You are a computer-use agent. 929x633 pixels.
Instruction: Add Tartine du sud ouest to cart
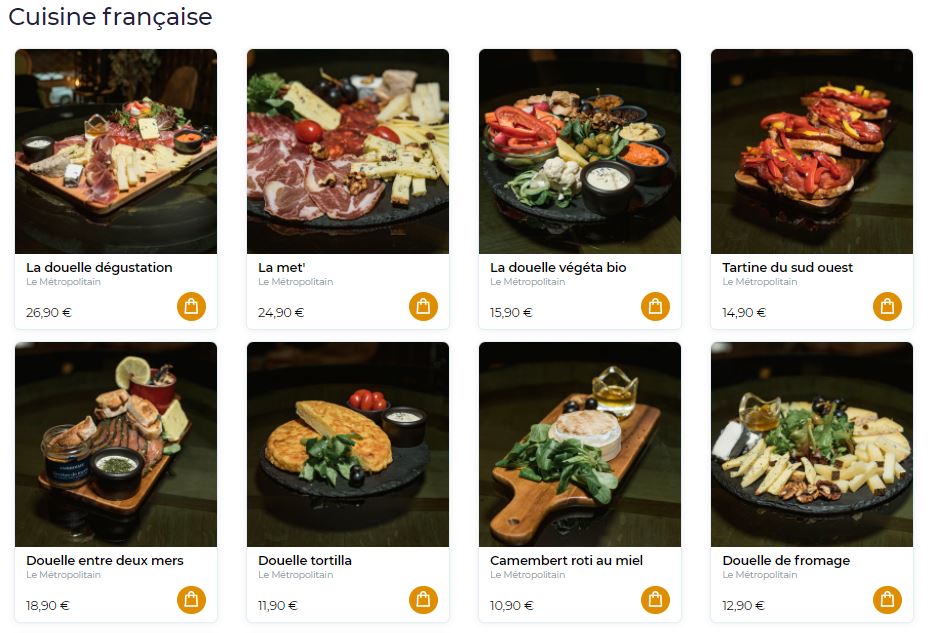coord(887,306)
